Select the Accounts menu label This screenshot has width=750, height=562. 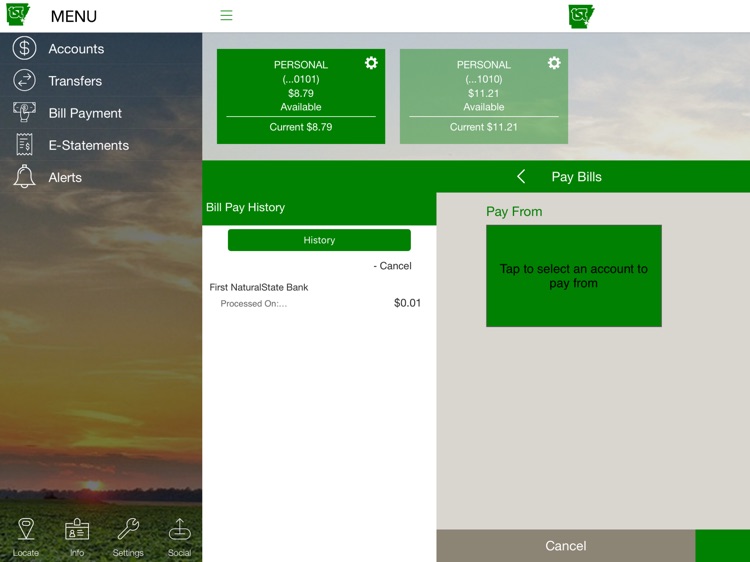click(76, 49)
